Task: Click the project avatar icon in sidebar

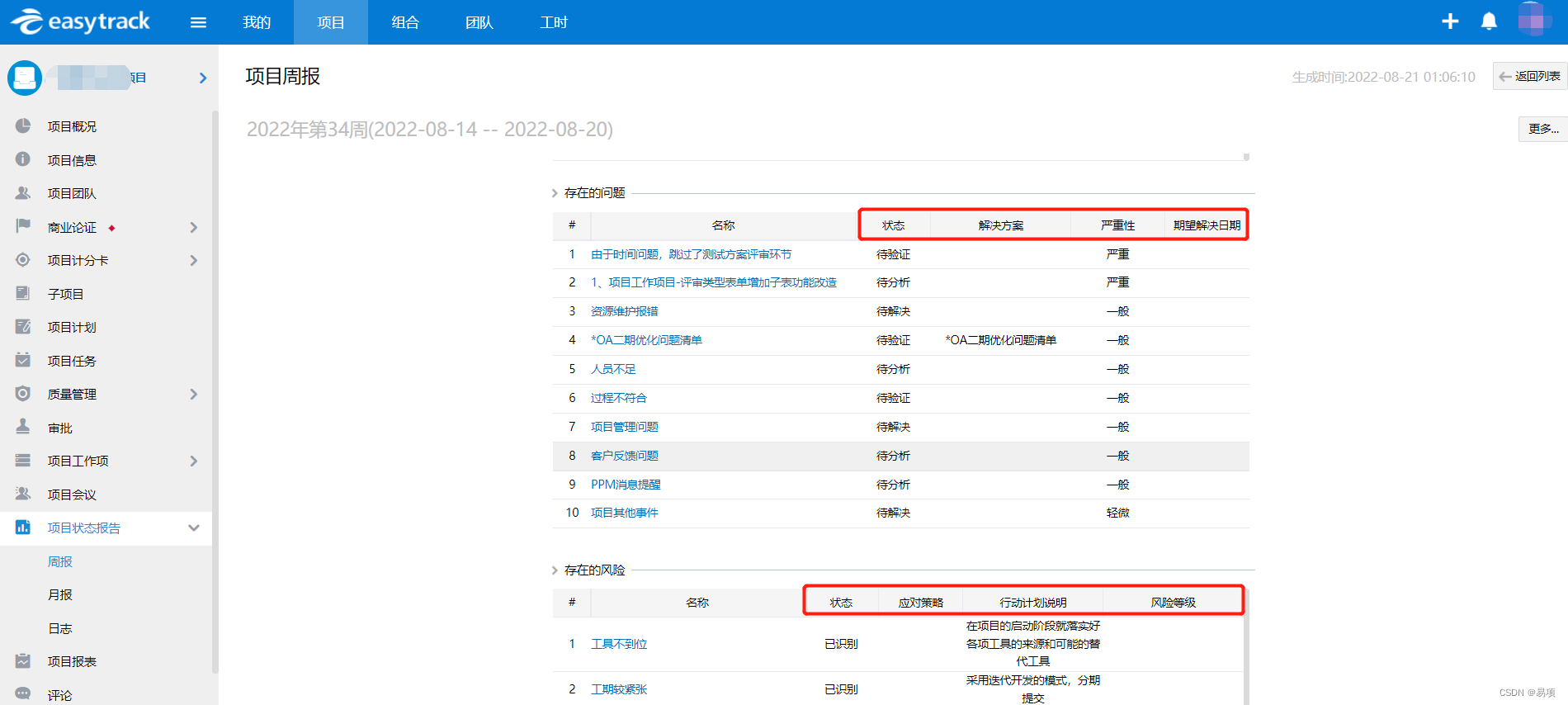Action: point(25,78)
